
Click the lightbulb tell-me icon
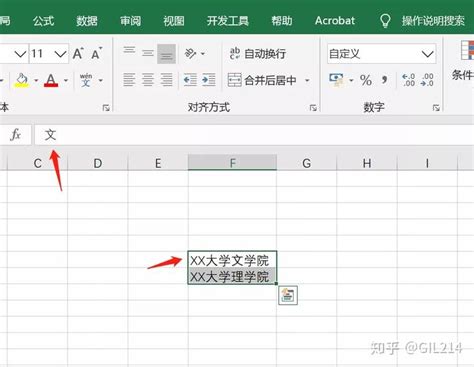pyautogui.click(x=385, y=21)
